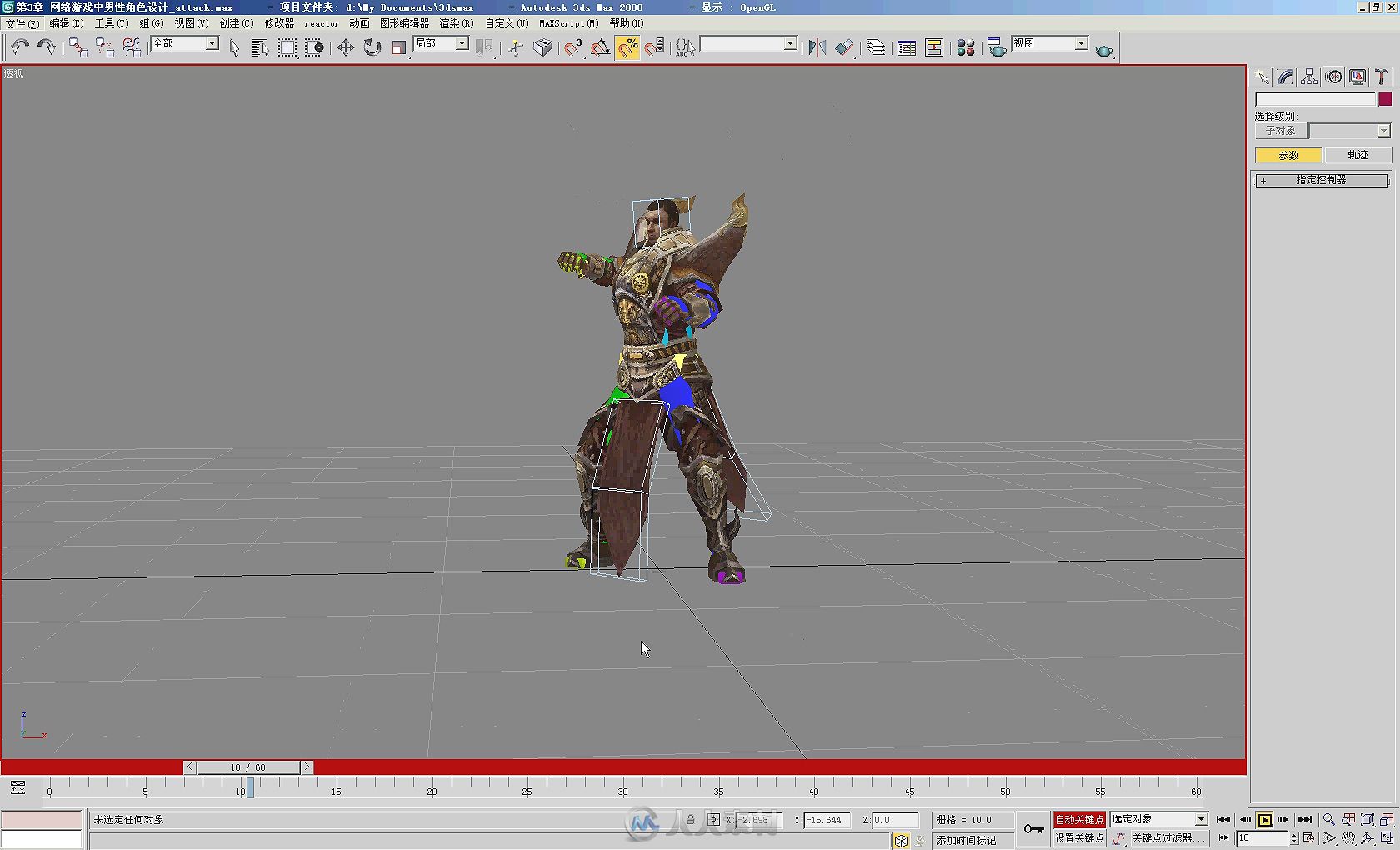1400x850 pixels.
Task: Open the Material Editor spheres icon
Action: coord(966,47)
